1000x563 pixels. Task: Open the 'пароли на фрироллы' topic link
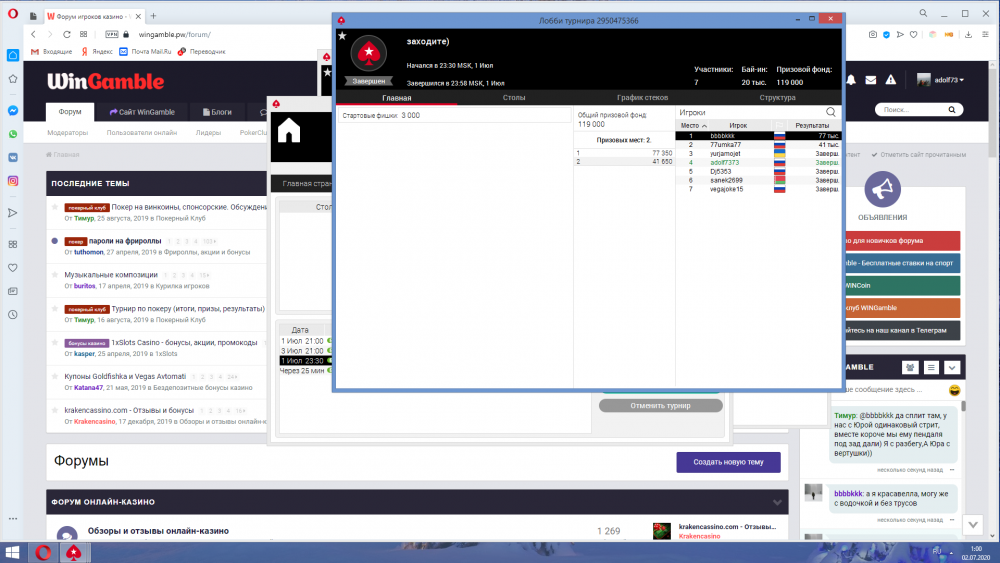tap(127, 241)
